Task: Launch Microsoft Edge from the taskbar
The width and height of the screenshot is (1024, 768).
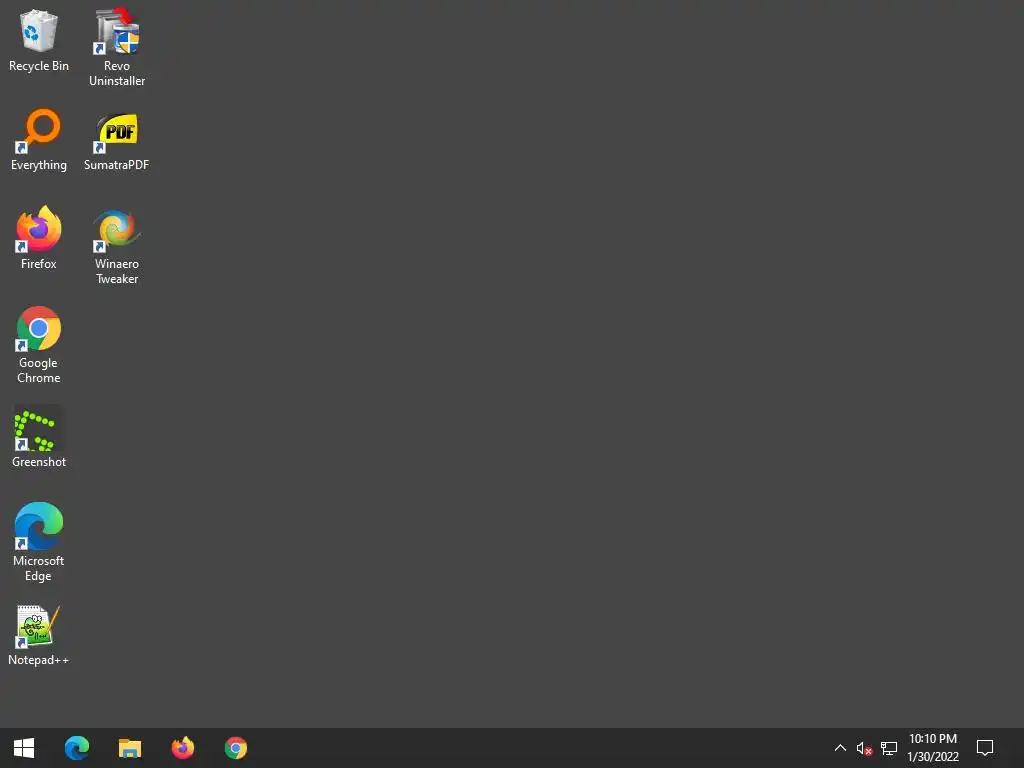Action: [77, 748]
